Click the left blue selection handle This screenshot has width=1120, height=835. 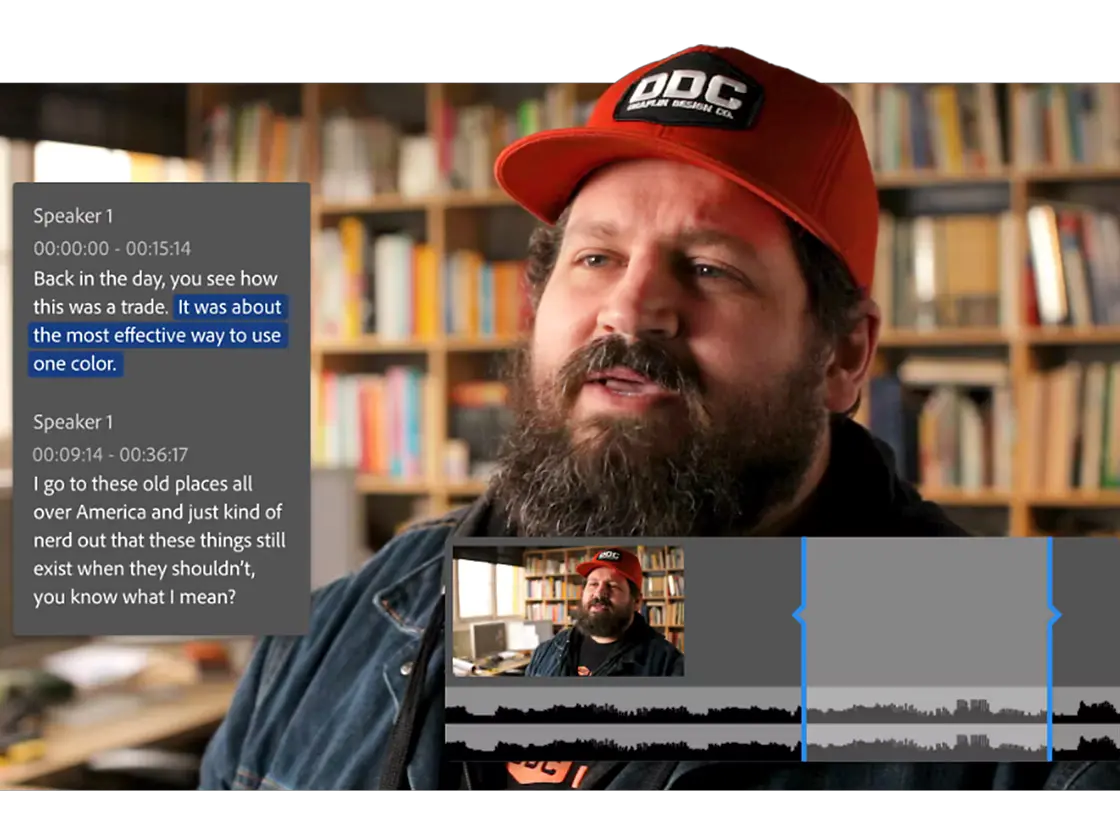[802, 614]
